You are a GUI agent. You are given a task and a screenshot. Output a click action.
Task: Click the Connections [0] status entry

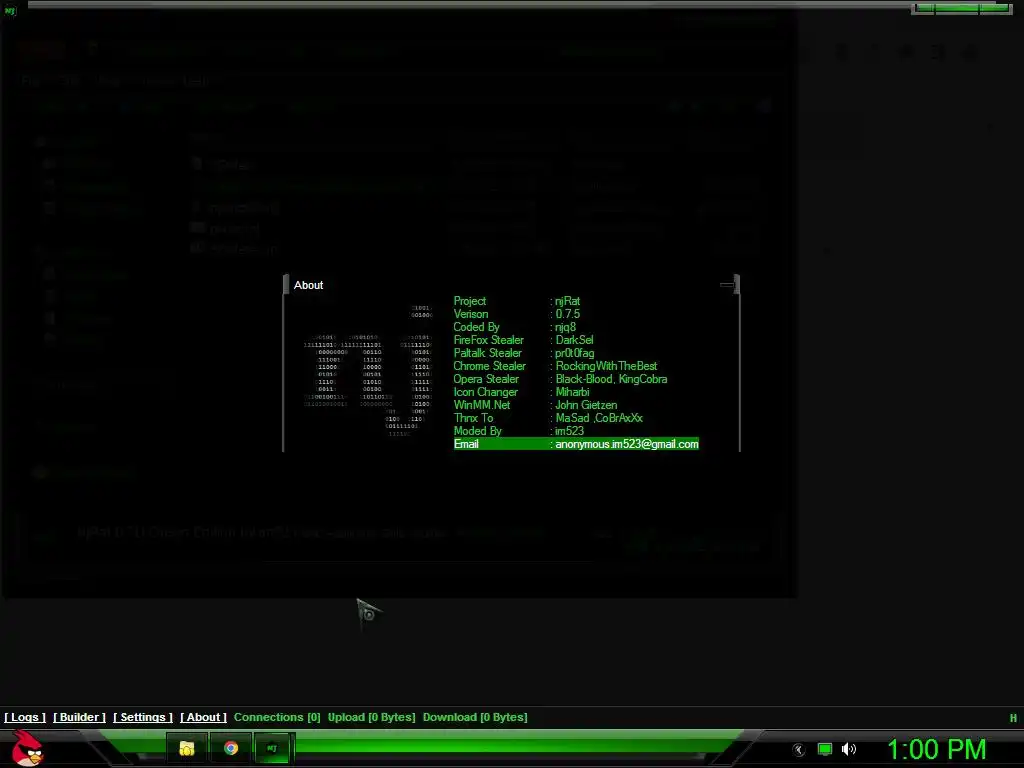coord(277,717)
